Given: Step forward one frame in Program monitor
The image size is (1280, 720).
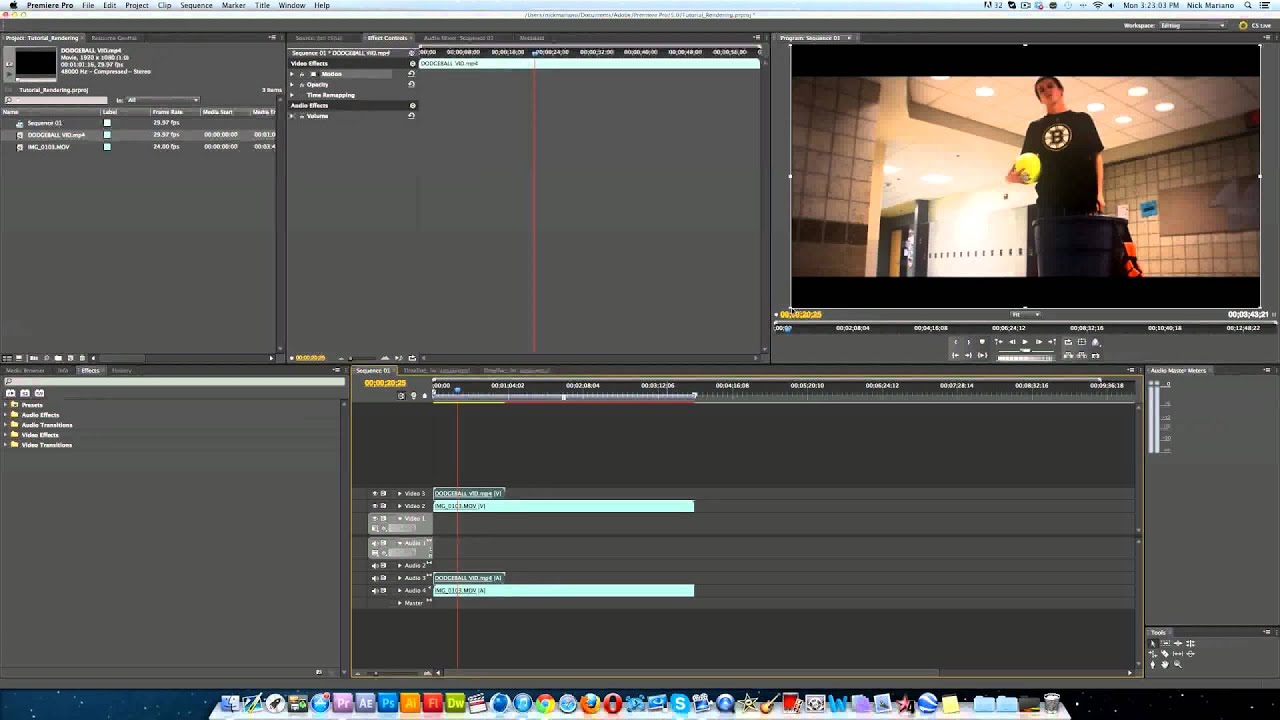Looking at the screenshot, I should [x=1039, y=342].
